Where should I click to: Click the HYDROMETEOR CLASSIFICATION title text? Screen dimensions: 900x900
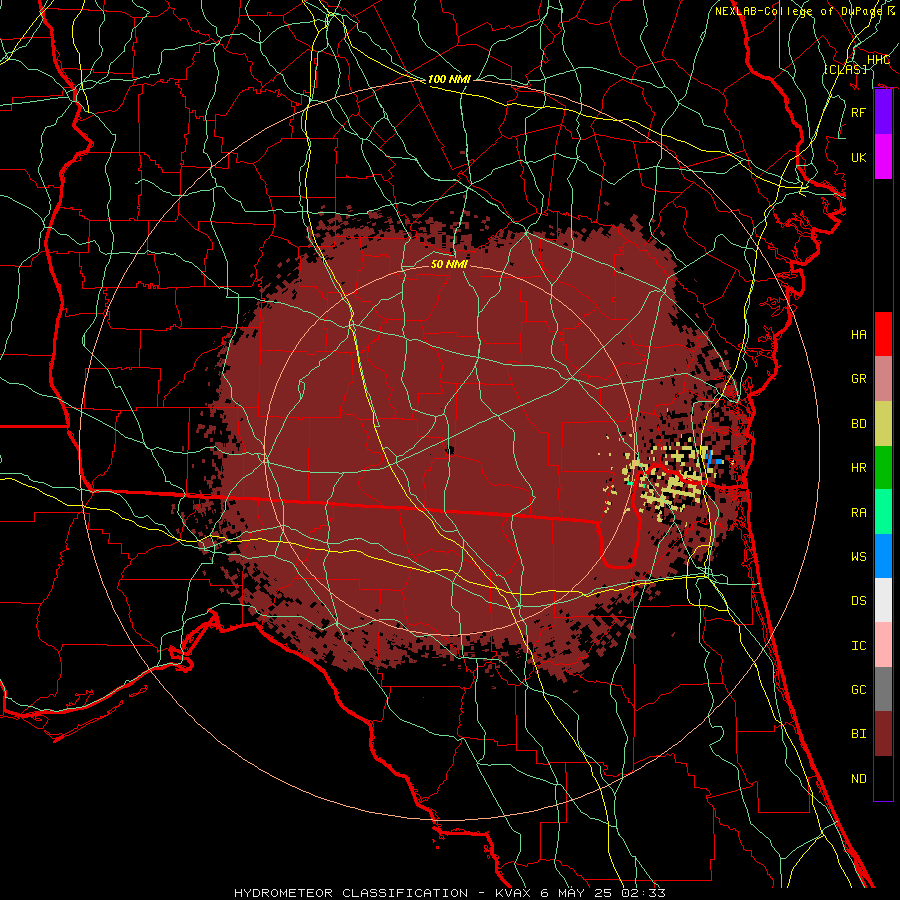point(351,893)
